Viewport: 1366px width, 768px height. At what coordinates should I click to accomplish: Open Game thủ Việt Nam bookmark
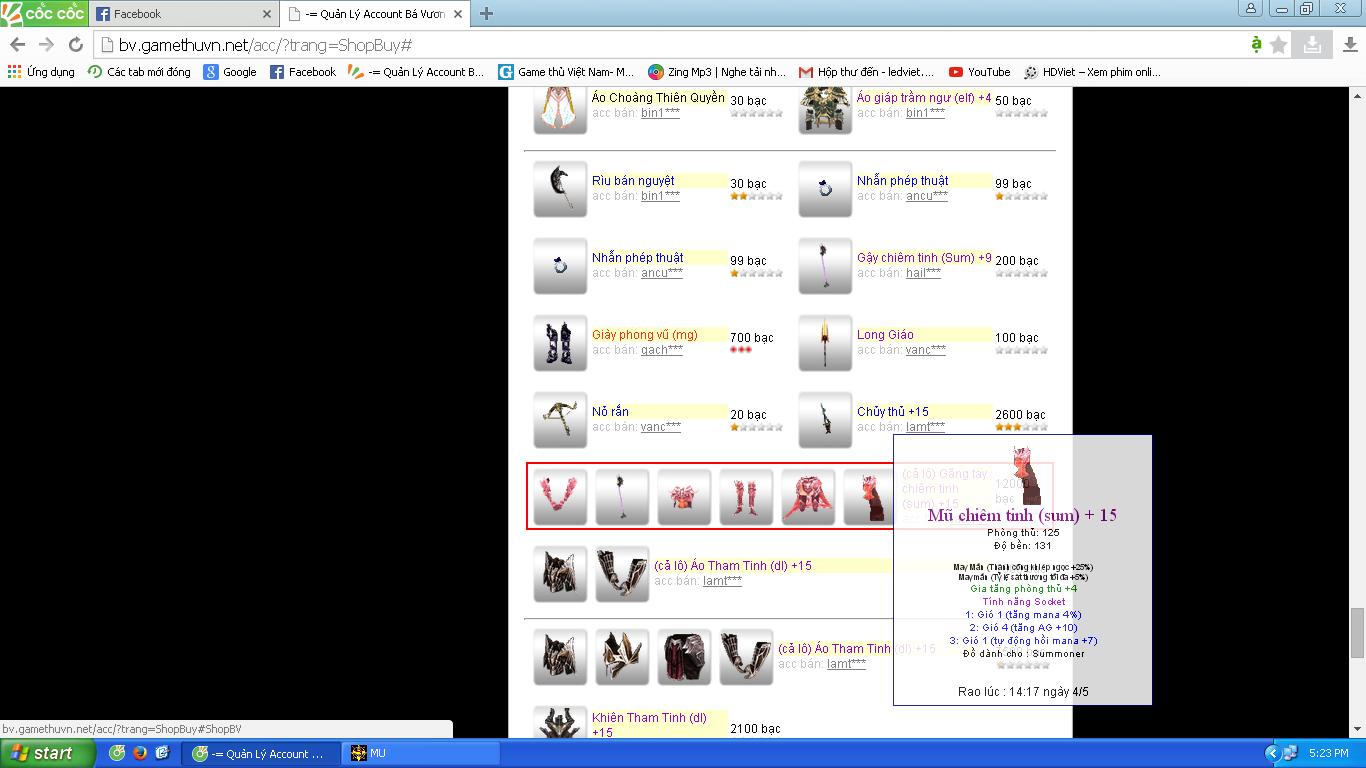566,72
